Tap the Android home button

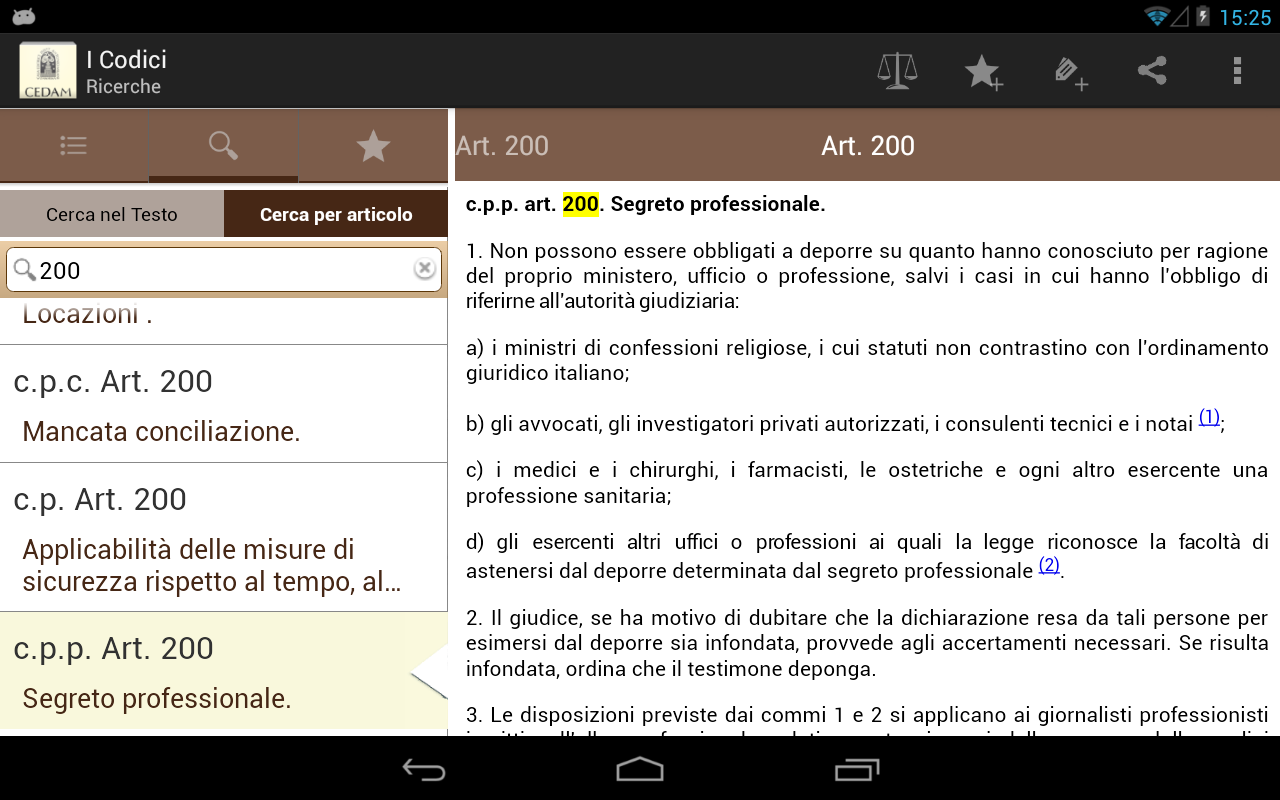640,769
